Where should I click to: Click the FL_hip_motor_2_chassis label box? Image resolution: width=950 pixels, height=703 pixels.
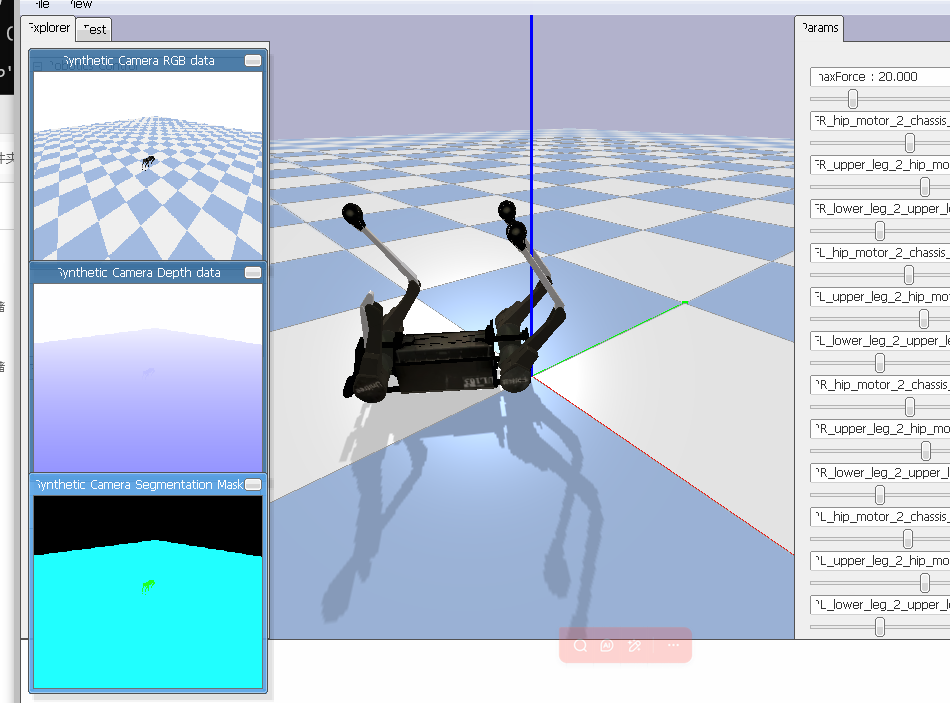(x=880, y=253)
